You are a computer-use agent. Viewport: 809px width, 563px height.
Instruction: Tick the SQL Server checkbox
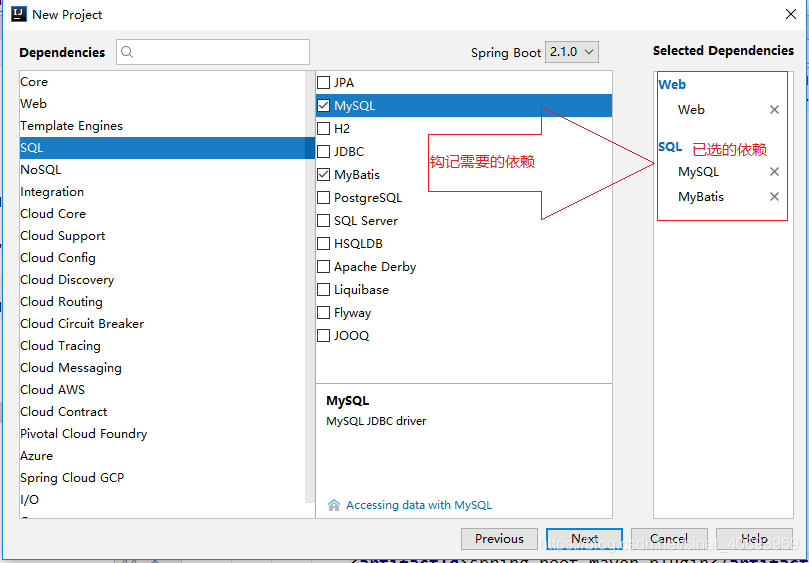323,221
